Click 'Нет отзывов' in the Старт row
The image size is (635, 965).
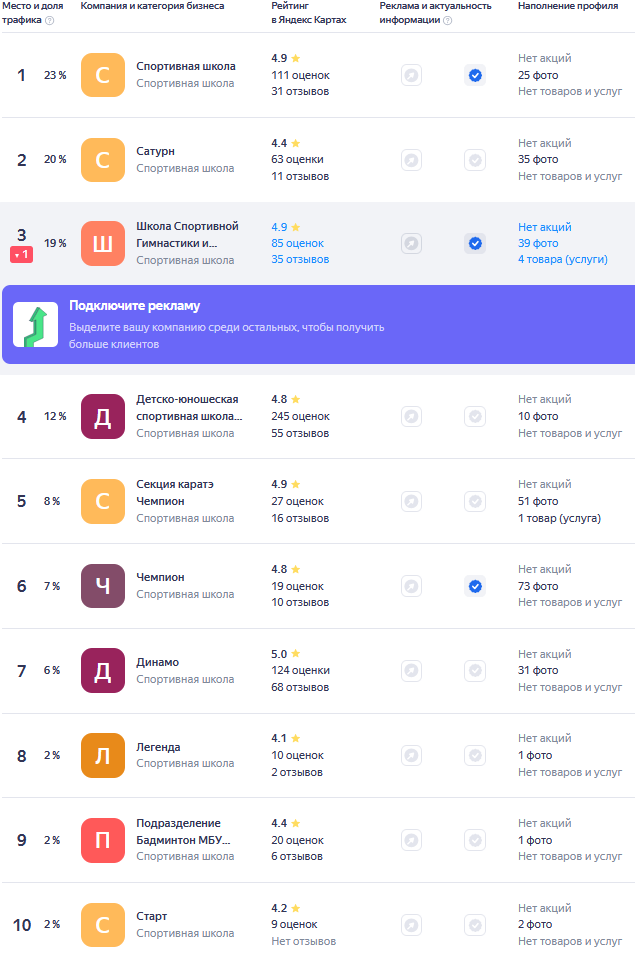point(303,942)
